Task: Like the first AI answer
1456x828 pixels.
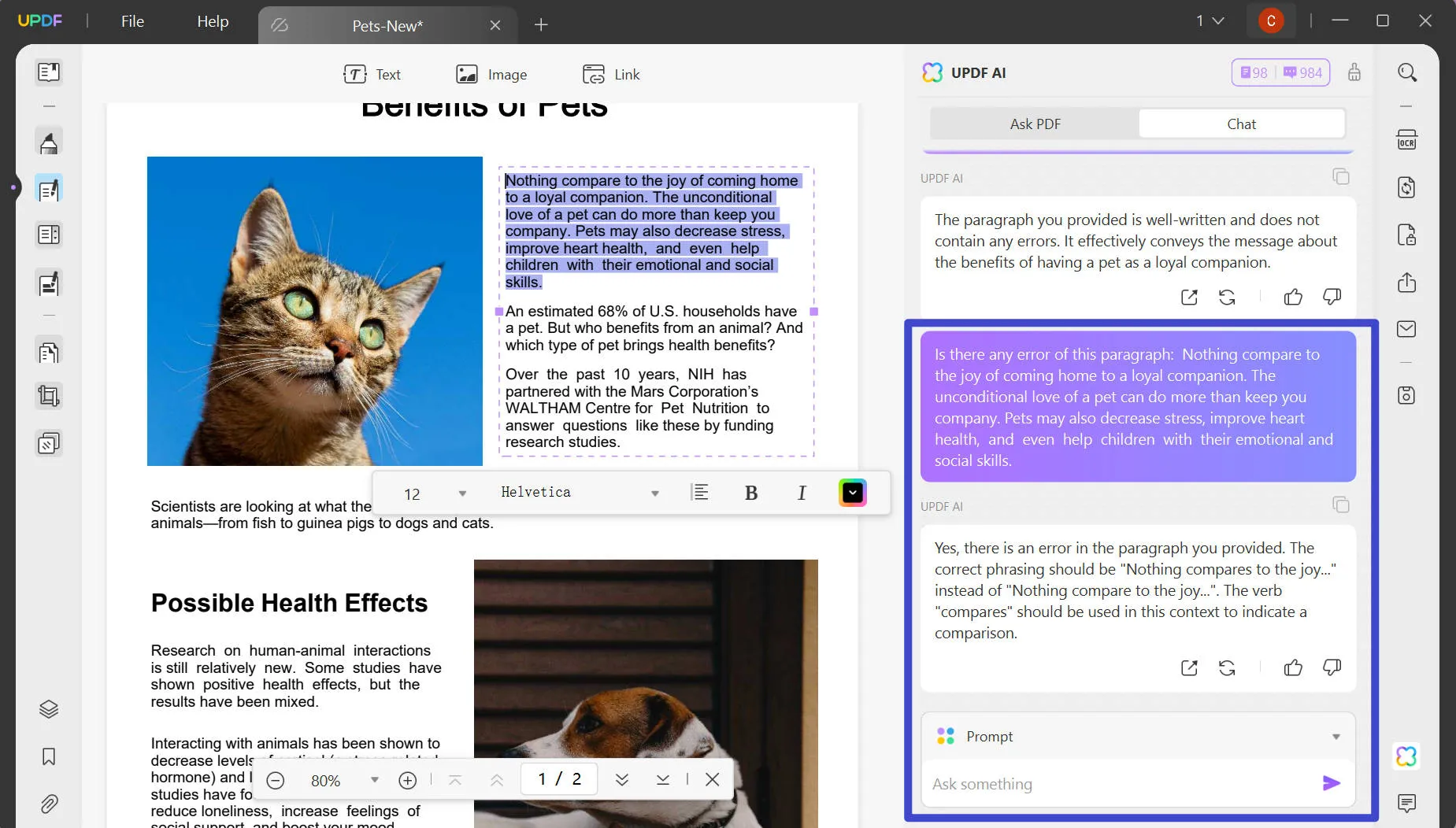Action: tap(1293, 297)
